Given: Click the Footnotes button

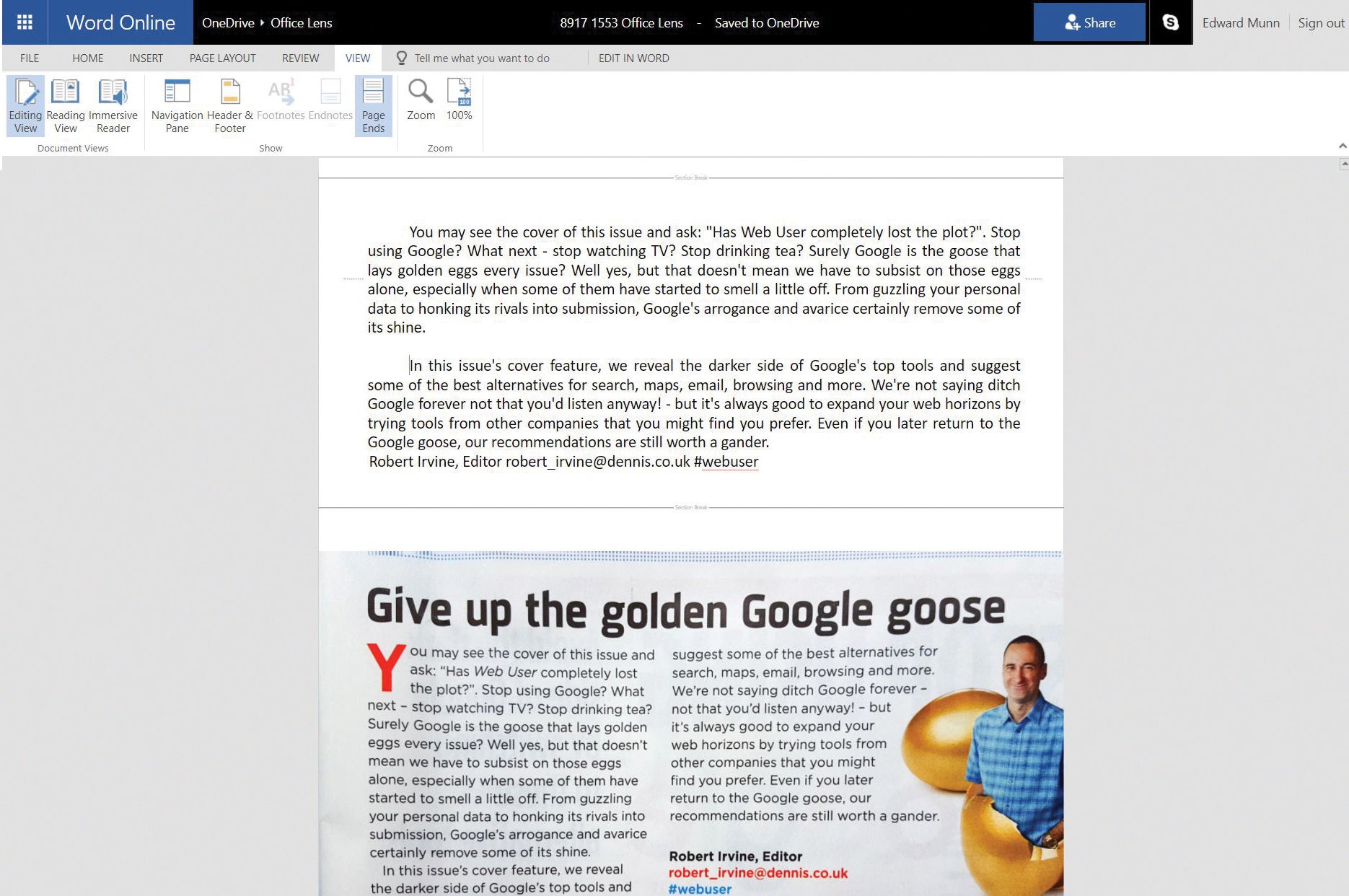Looking at the screenshot, I should [281, 101].
